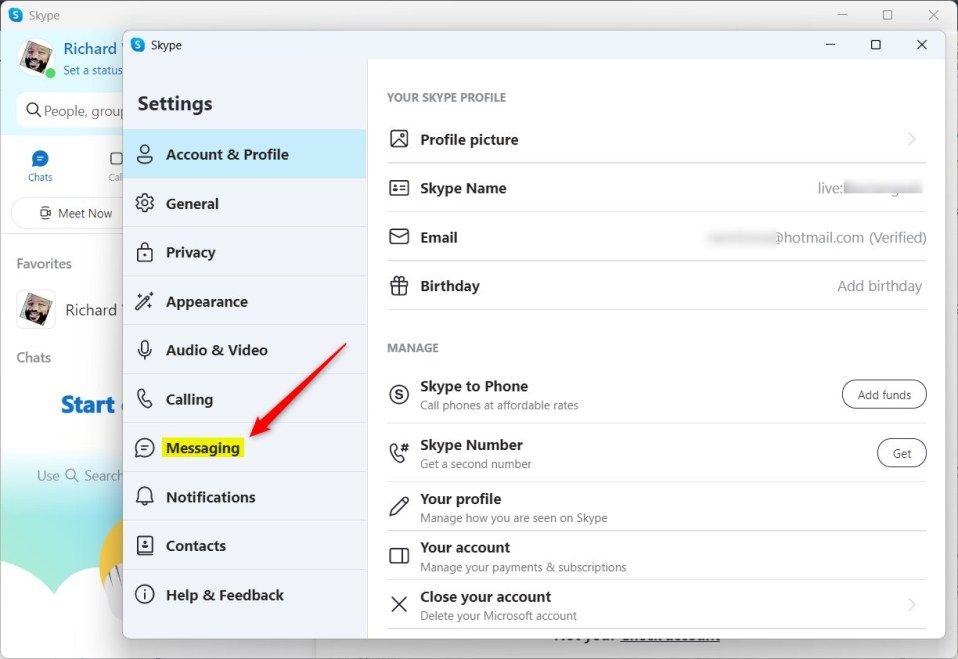Click the Skype Number phone-hash icon
Viewport: 958px width, 659px height.
point(399,453)
